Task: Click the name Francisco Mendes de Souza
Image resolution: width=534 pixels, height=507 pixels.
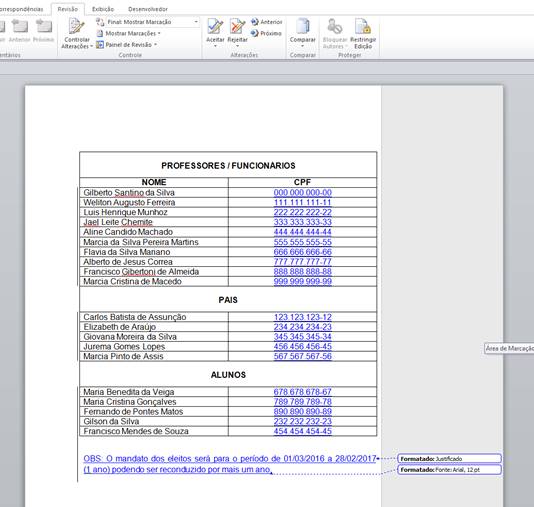Action: 136,431
